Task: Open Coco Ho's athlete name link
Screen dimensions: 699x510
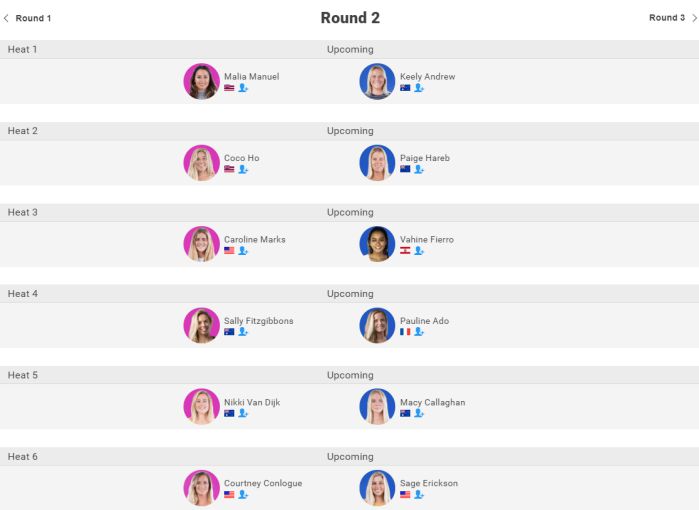Action: pos(241,158)
